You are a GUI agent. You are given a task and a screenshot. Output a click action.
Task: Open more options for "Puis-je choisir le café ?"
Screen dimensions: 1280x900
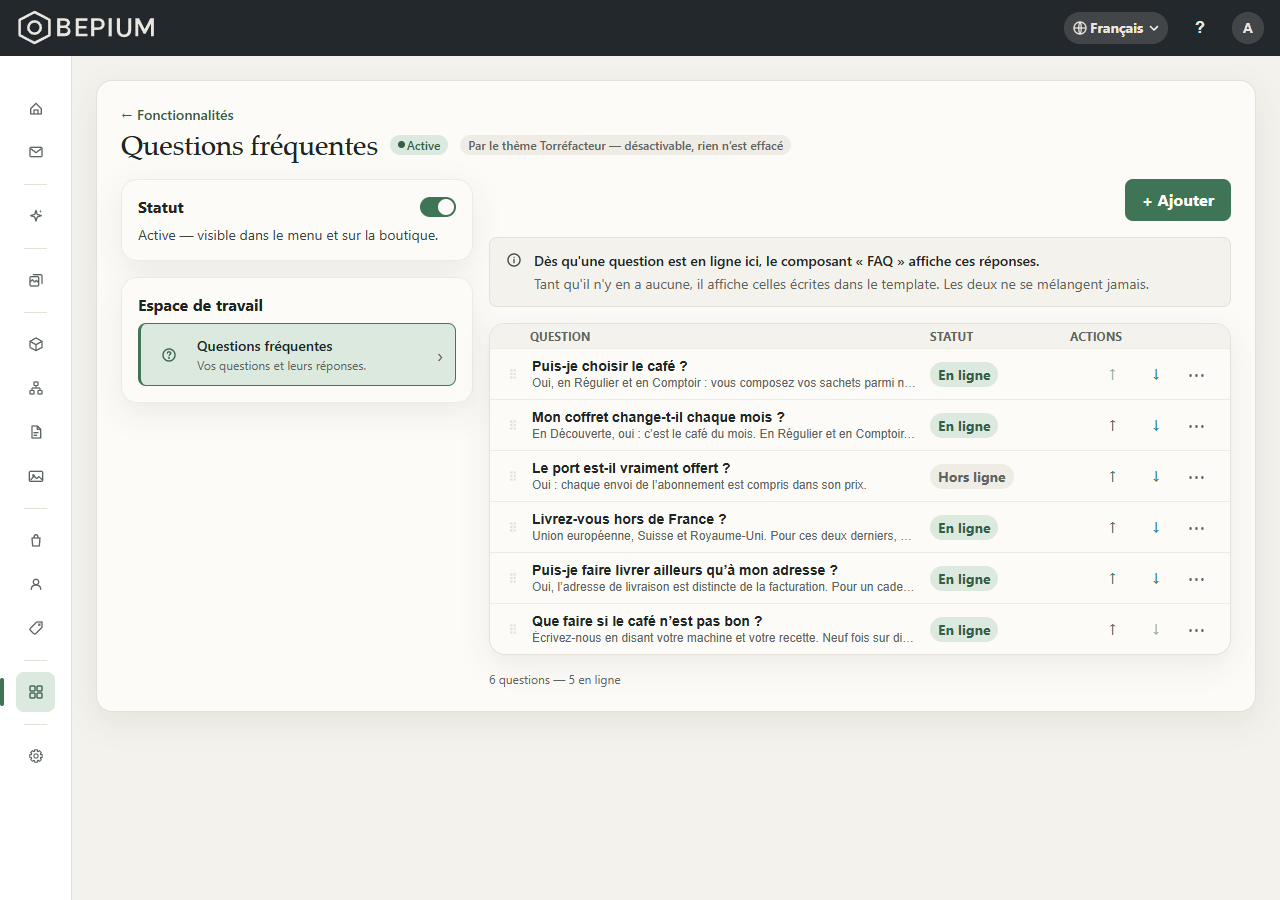(x=1196, y=375)
